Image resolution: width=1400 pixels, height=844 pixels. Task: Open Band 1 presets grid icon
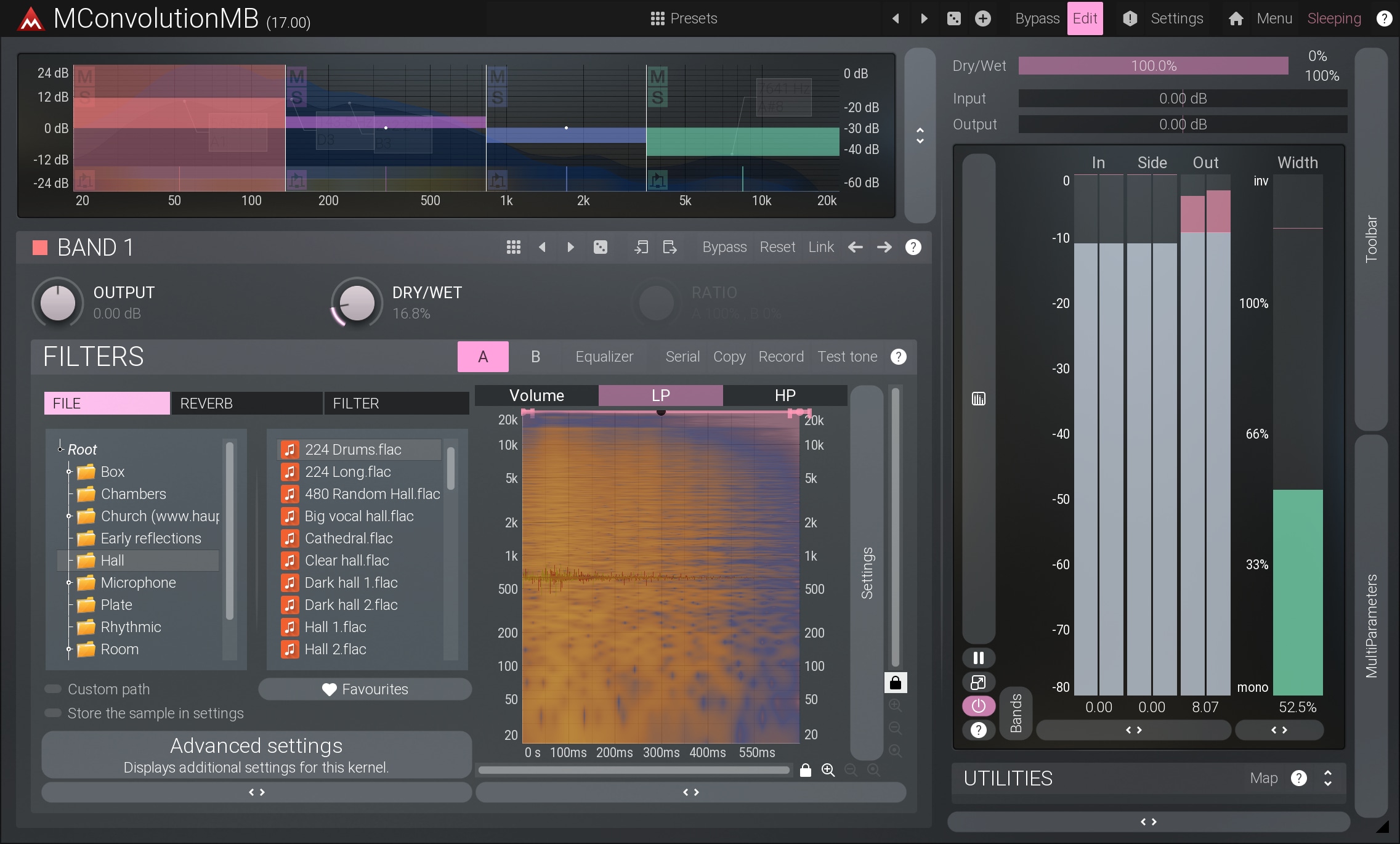(x=513, y=247)
